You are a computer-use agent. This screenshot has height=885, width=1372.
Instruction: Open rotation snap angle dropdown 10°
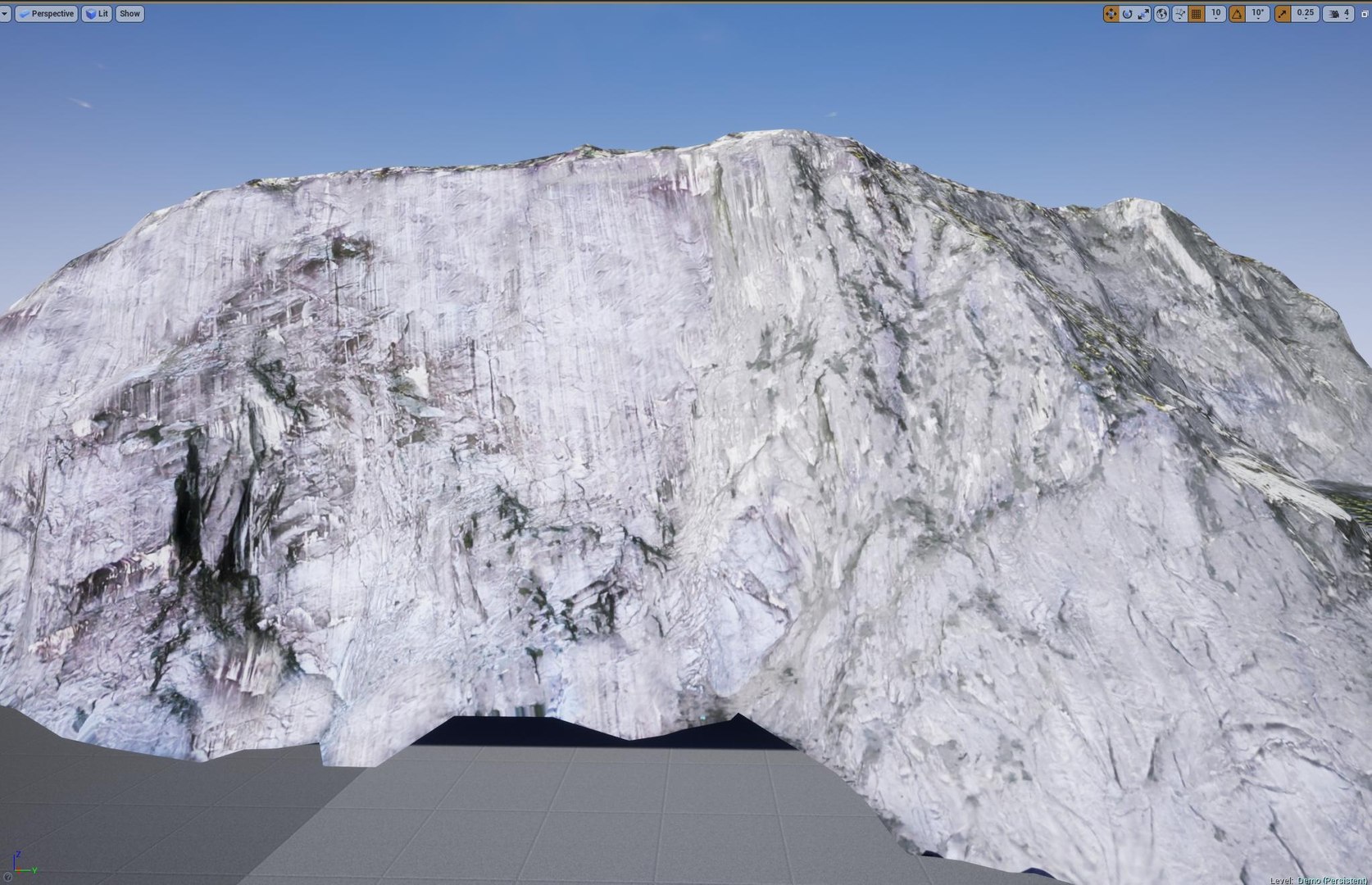[1258, 13]
